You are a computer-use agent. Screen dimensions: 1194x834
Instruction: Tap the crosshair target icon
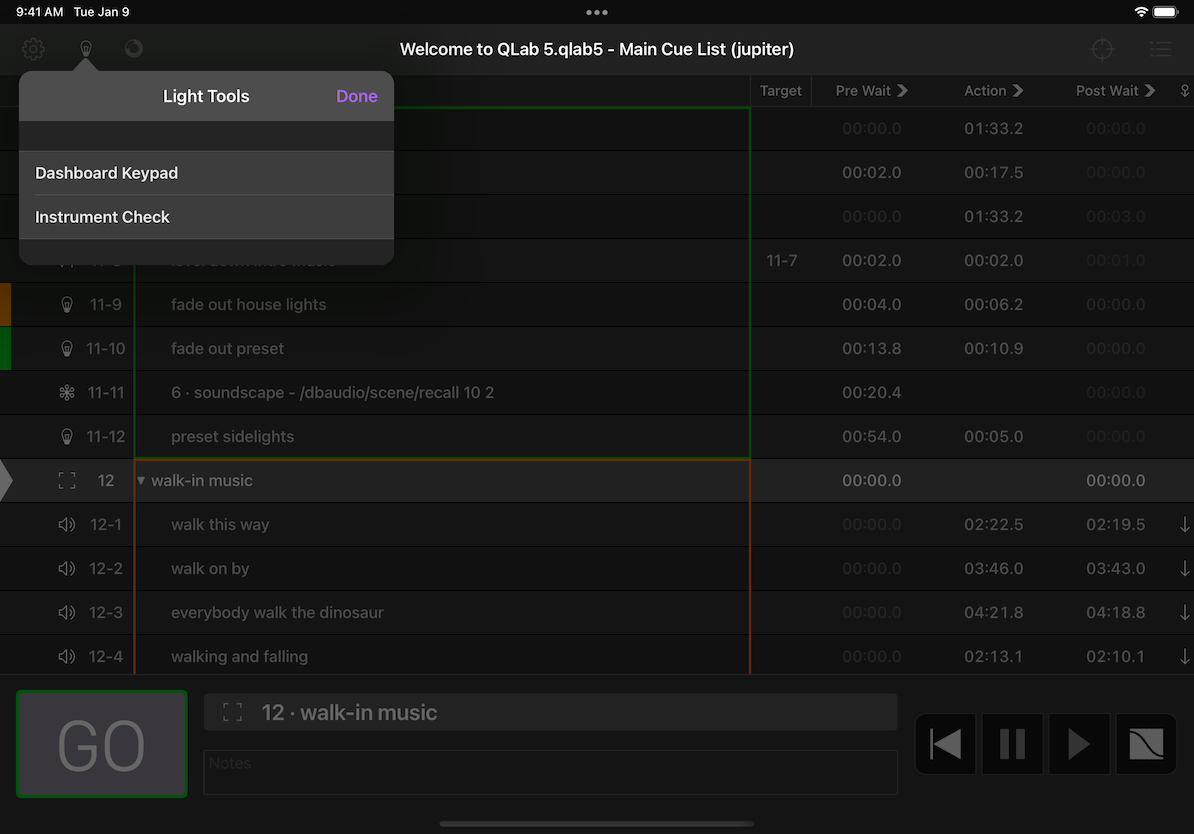click(1101, 49)
